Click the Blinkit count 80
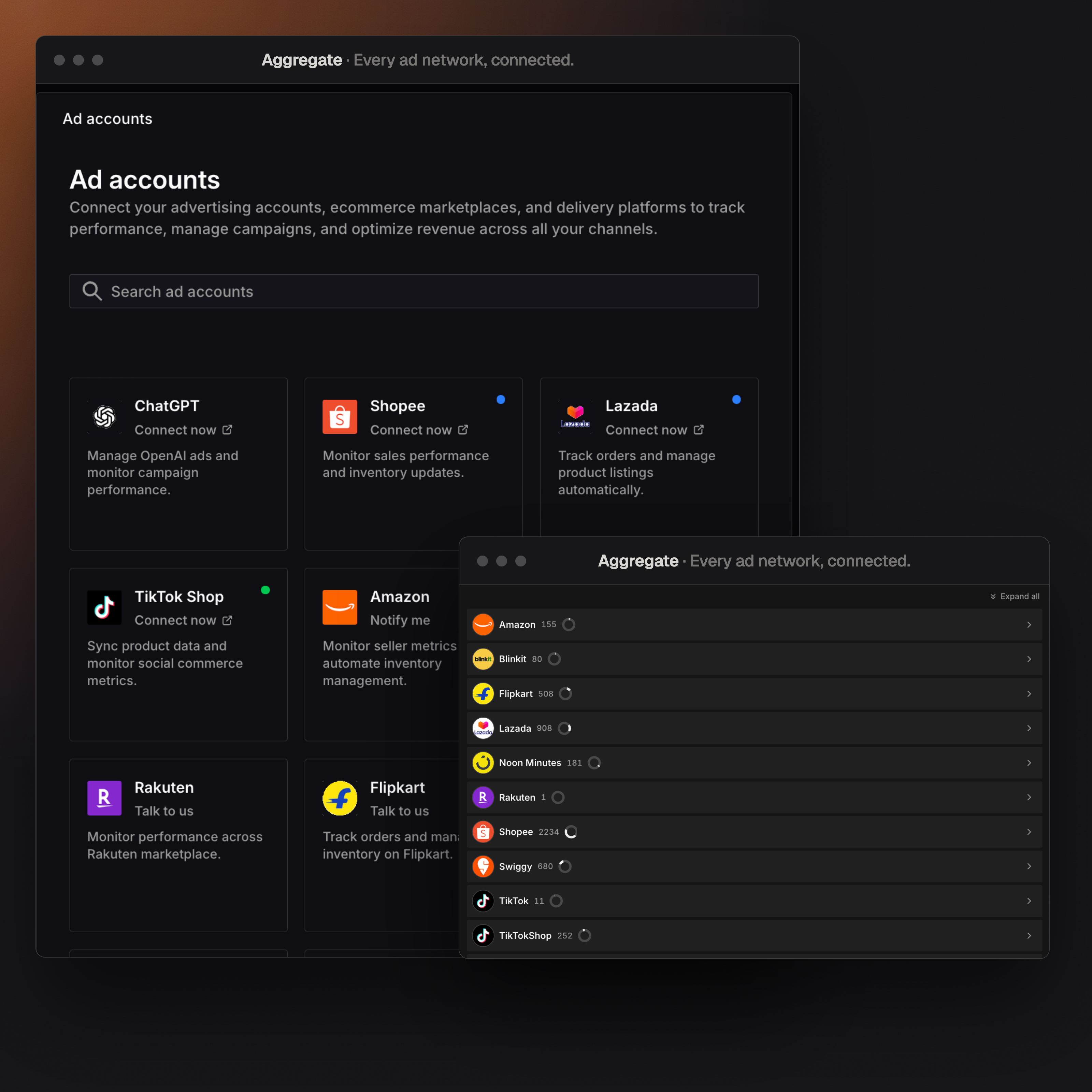The height and width of the screenshot is (1092, 1092). click(x=537, y=659)
